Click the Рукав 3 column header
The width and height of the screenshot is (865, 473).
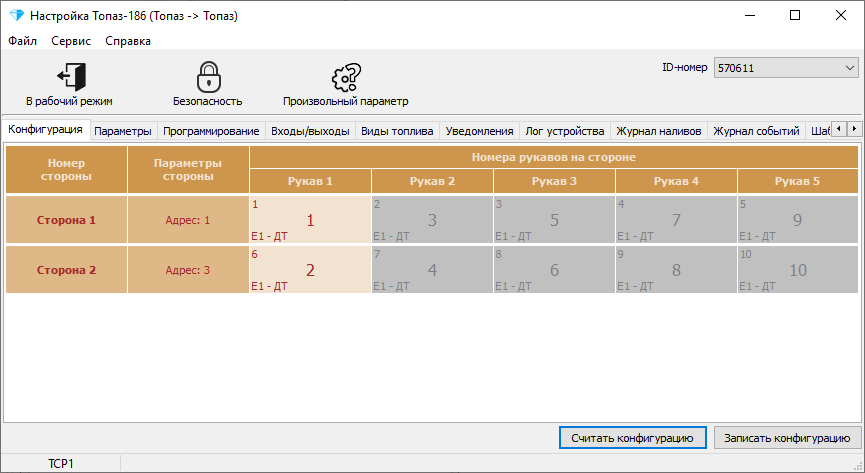(554, 181)
